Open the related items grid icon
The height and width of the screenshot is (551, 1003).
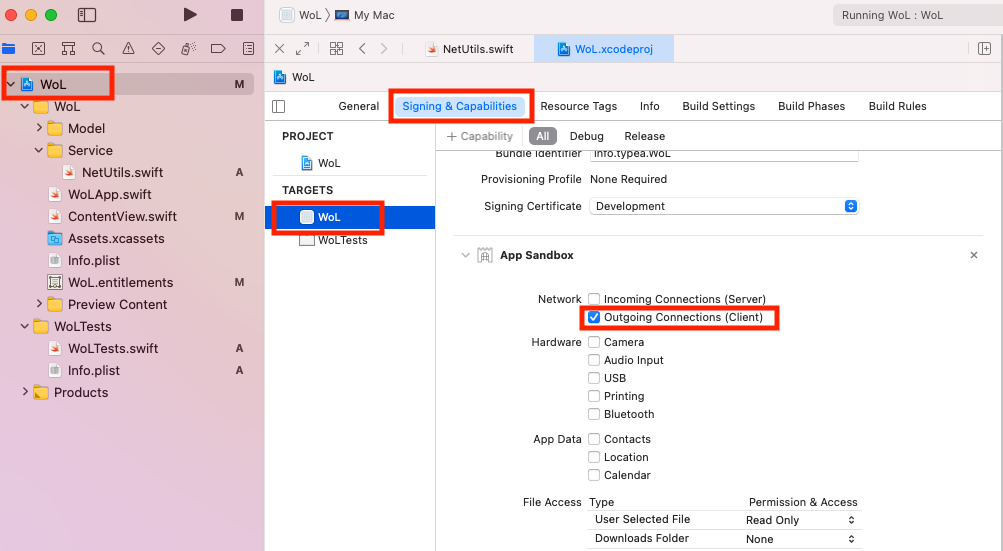(x=336, y=49)
